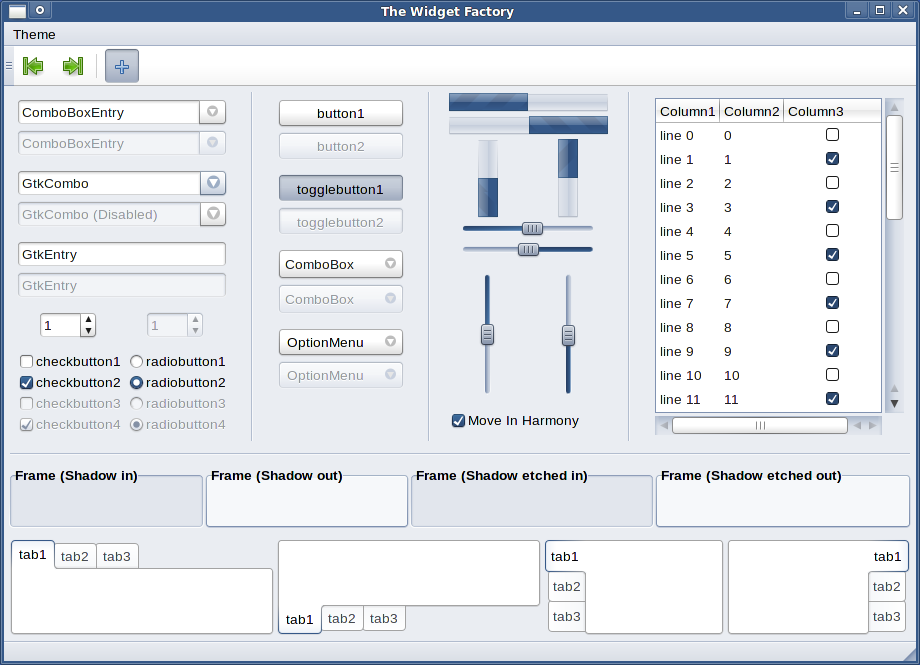Toggle togglebutton1 off
This screenshot has height=665, width=920.
pos(340,188)
